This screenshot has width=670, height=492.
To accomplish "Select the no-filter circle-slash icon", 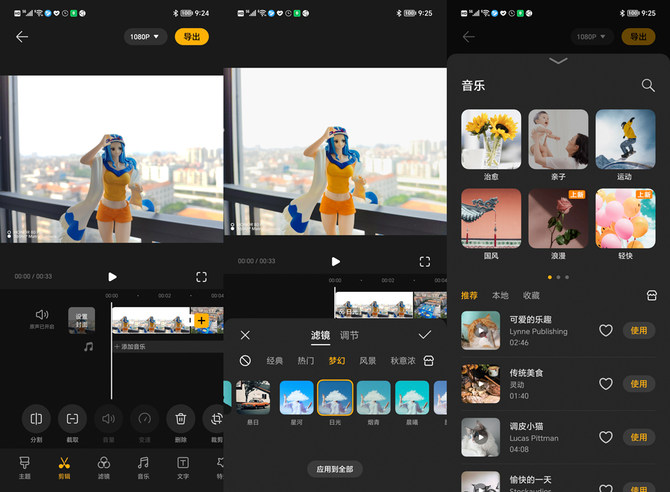I will (x=245, y=361).
